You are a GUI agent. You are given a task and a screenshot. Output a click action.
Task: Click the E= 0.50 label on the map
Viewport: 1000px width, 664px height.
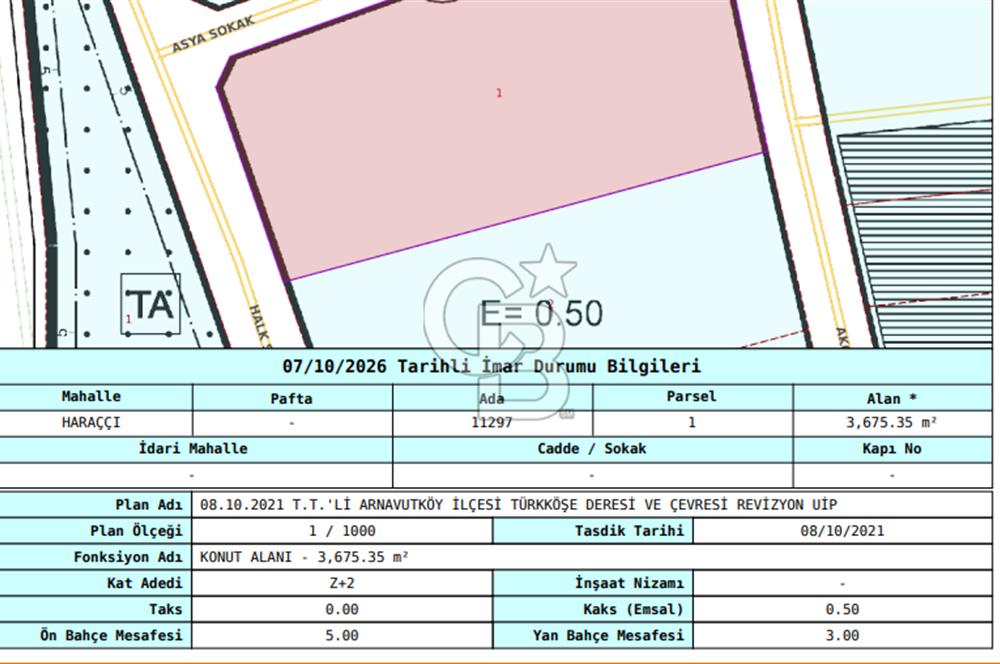[541, 313]
